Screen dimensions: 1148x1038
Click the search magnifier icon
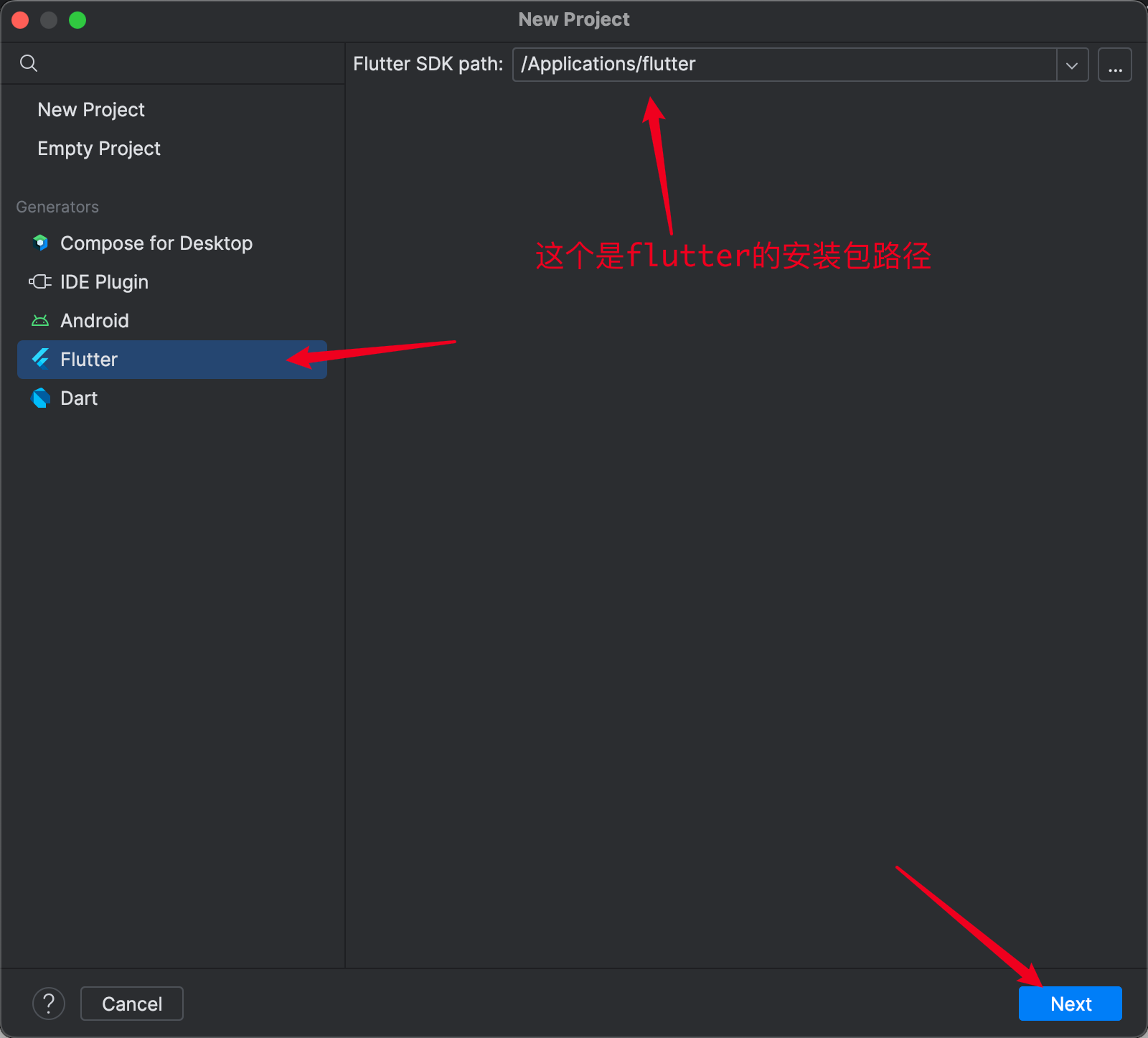pyautogui.click(x=29, y=63)
